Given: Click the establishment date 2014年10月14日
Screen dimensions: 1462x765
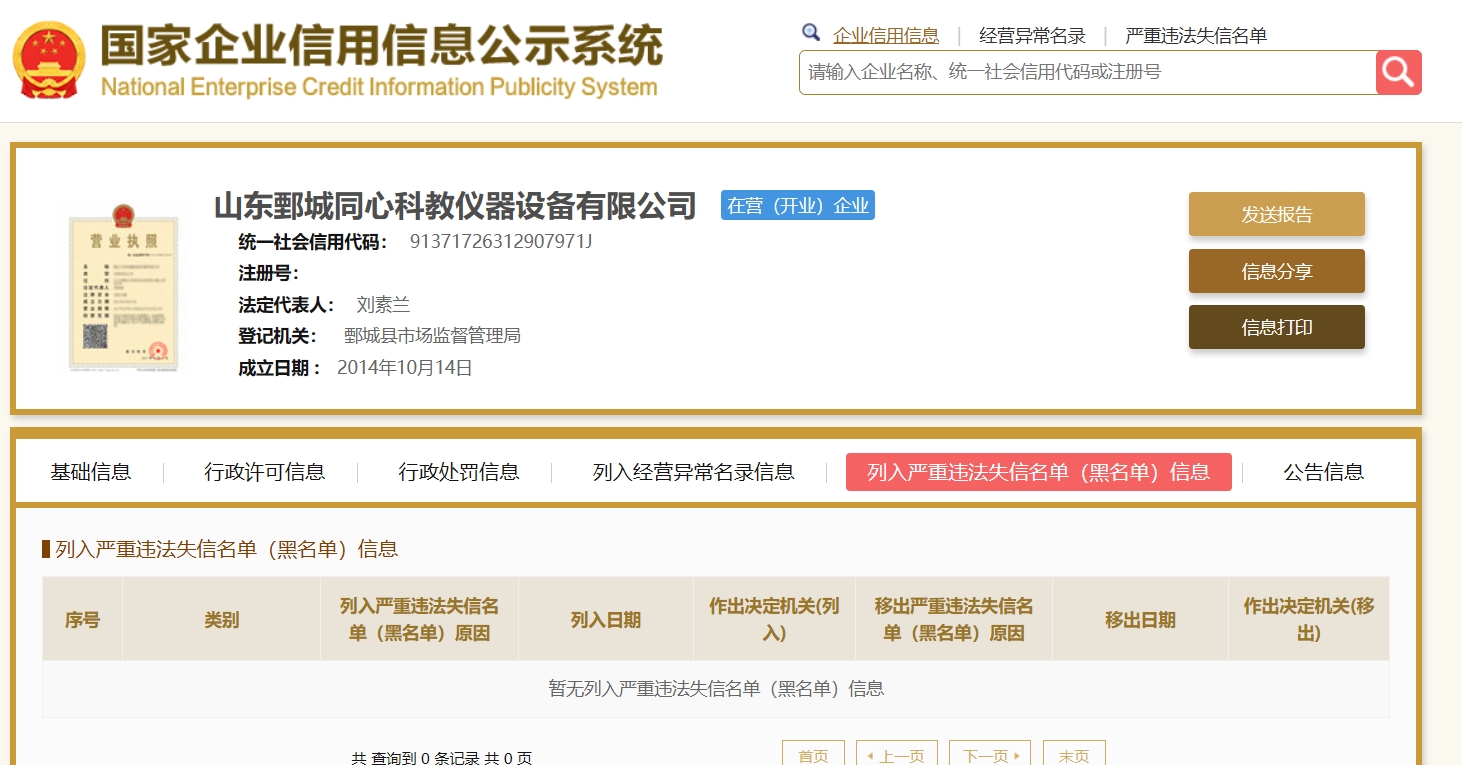Looking at the screenshot, I should click(405, 367).
